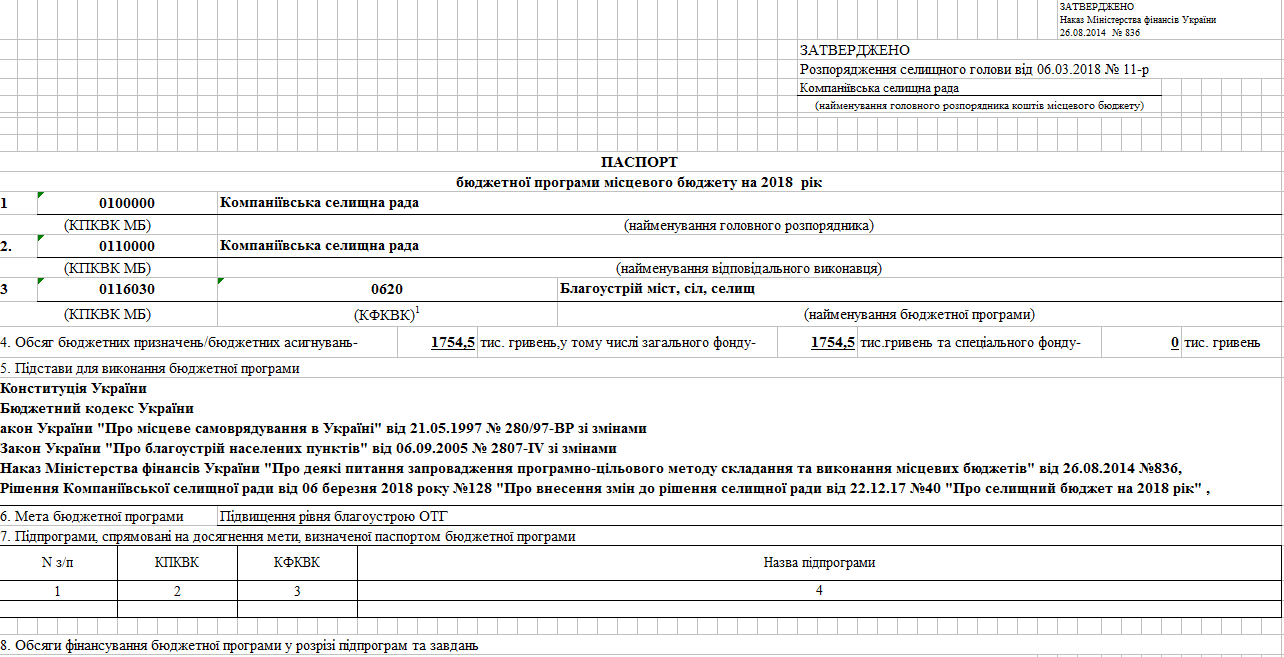
Task: Click the law "Про місцеве самоврядування в Україні" line
Action: [x=323, y=428]
